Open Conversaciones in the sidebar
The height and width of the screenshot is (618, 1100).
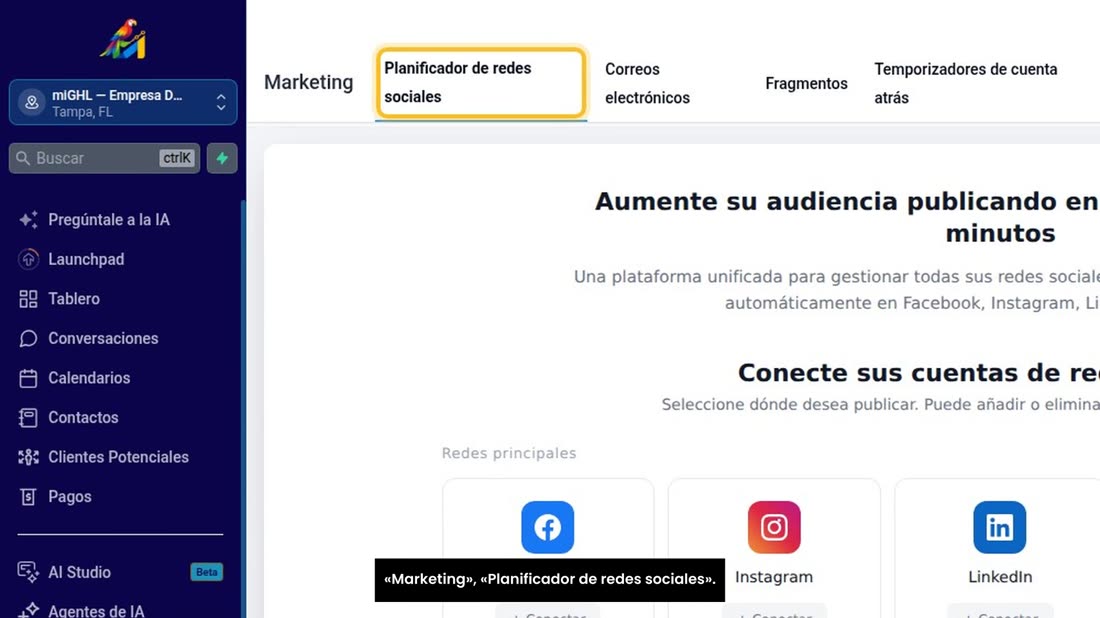click(103, 338)
